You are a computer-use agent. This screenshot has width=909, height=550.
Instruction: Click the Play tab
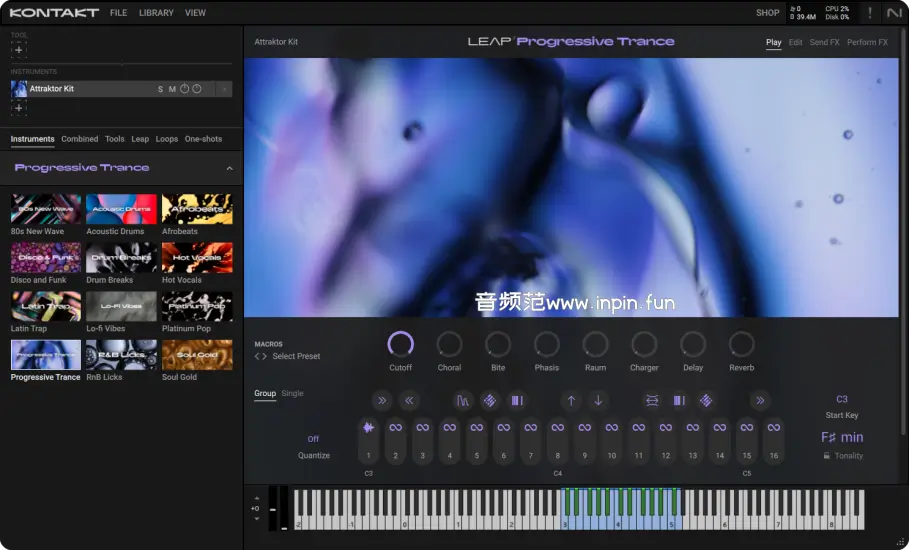[773, 42]
